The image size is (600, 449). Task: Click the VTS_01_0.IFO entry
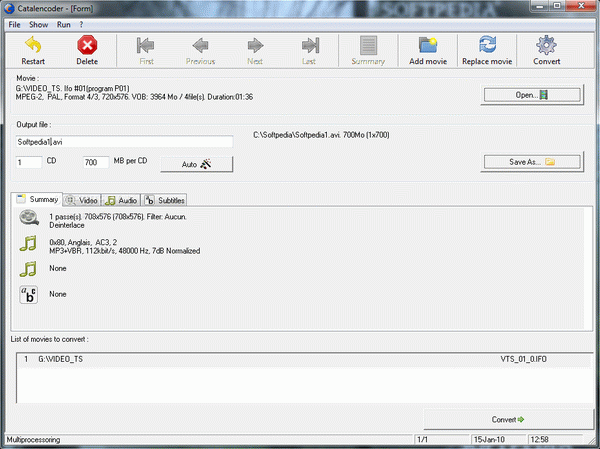point(523,359)
